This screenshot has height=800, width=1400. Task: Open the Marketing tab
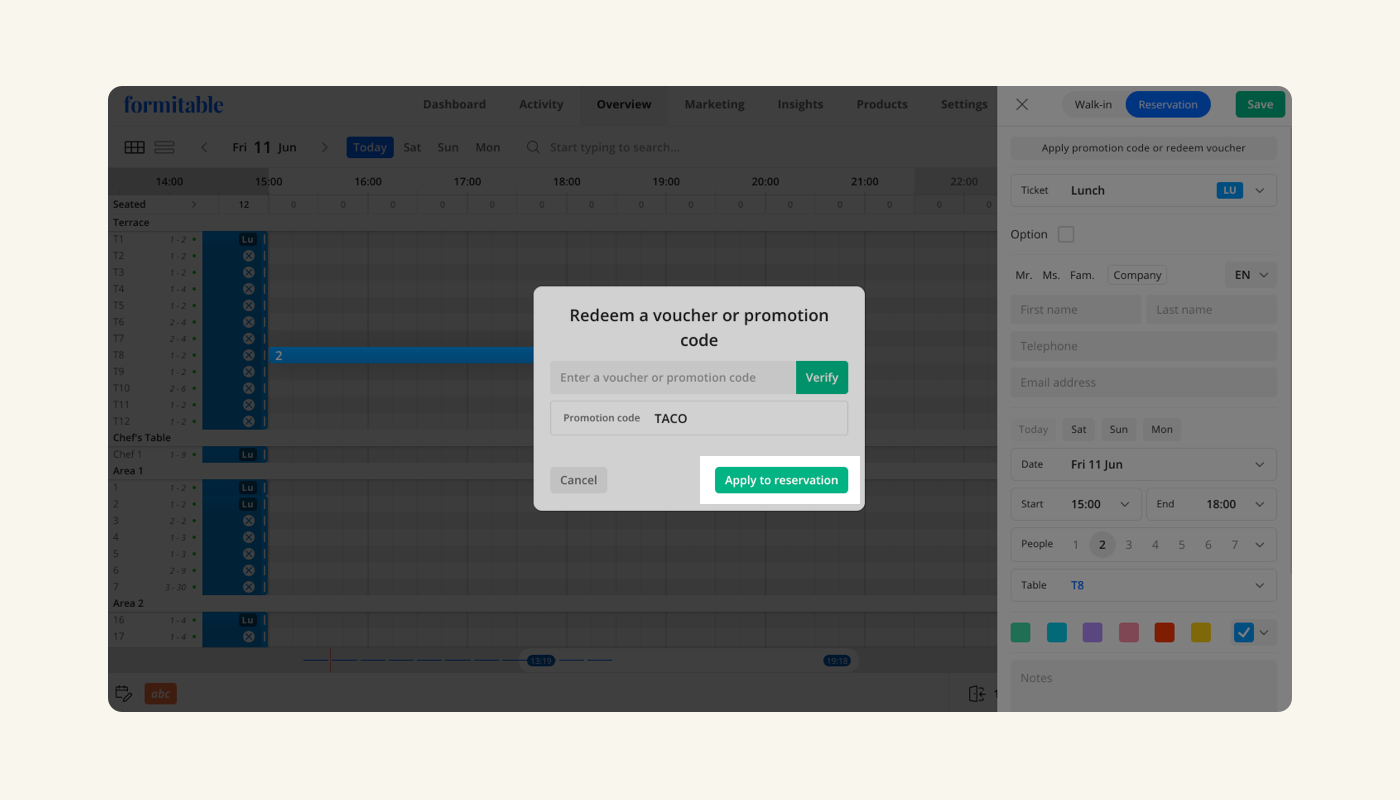coord(714,104)
